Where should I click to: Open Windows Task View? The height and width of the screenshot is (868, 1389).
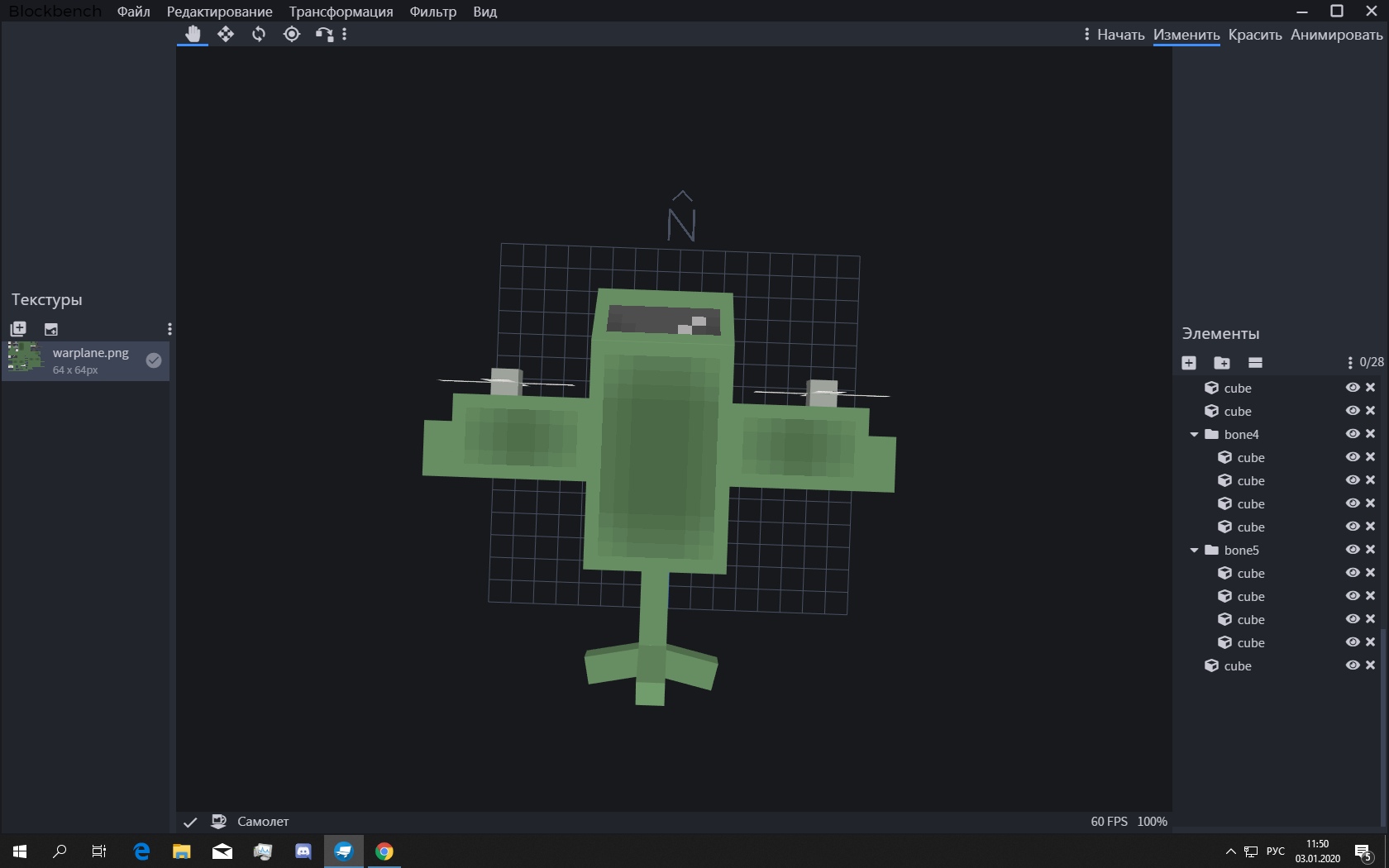click(x=99, y=851)
